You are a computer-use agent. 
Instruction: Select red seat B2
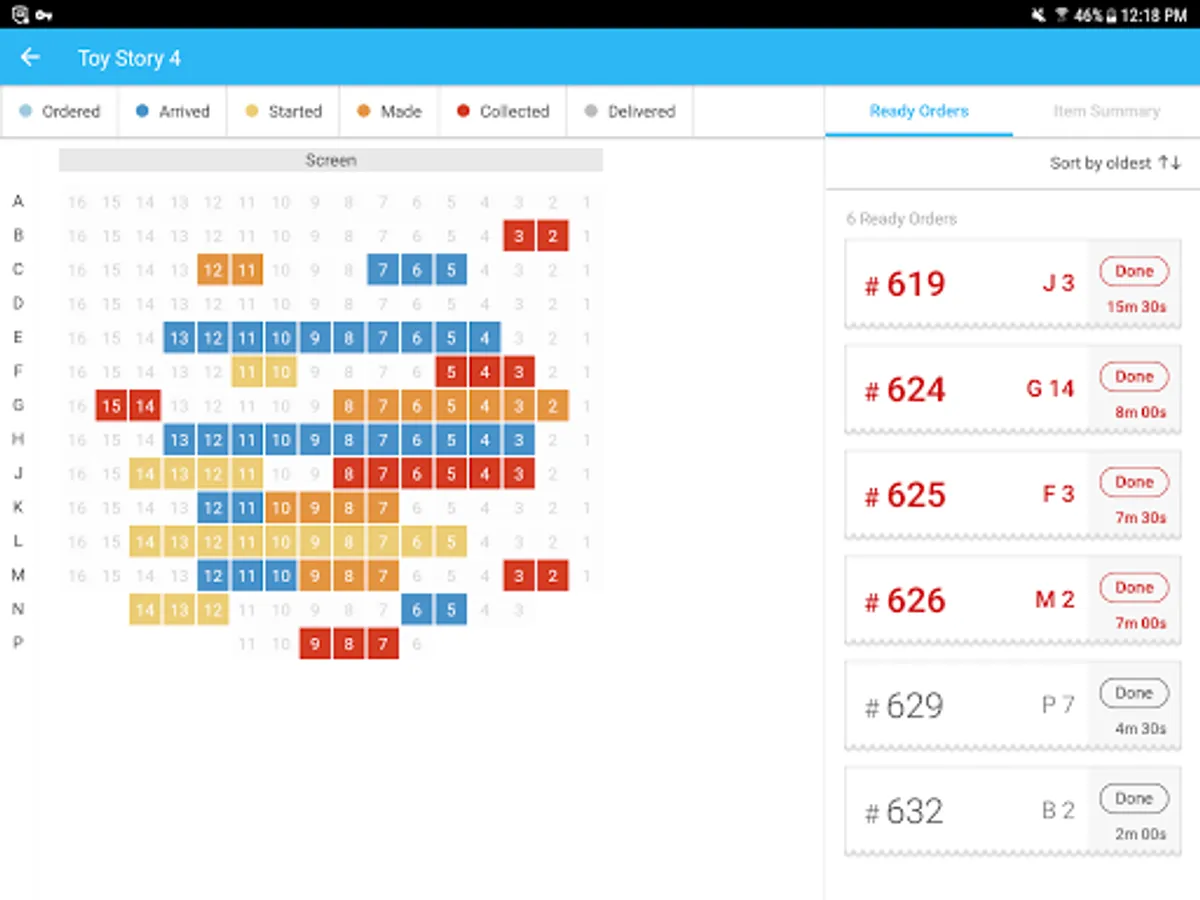pyautogui.click(x=552, y=236)
